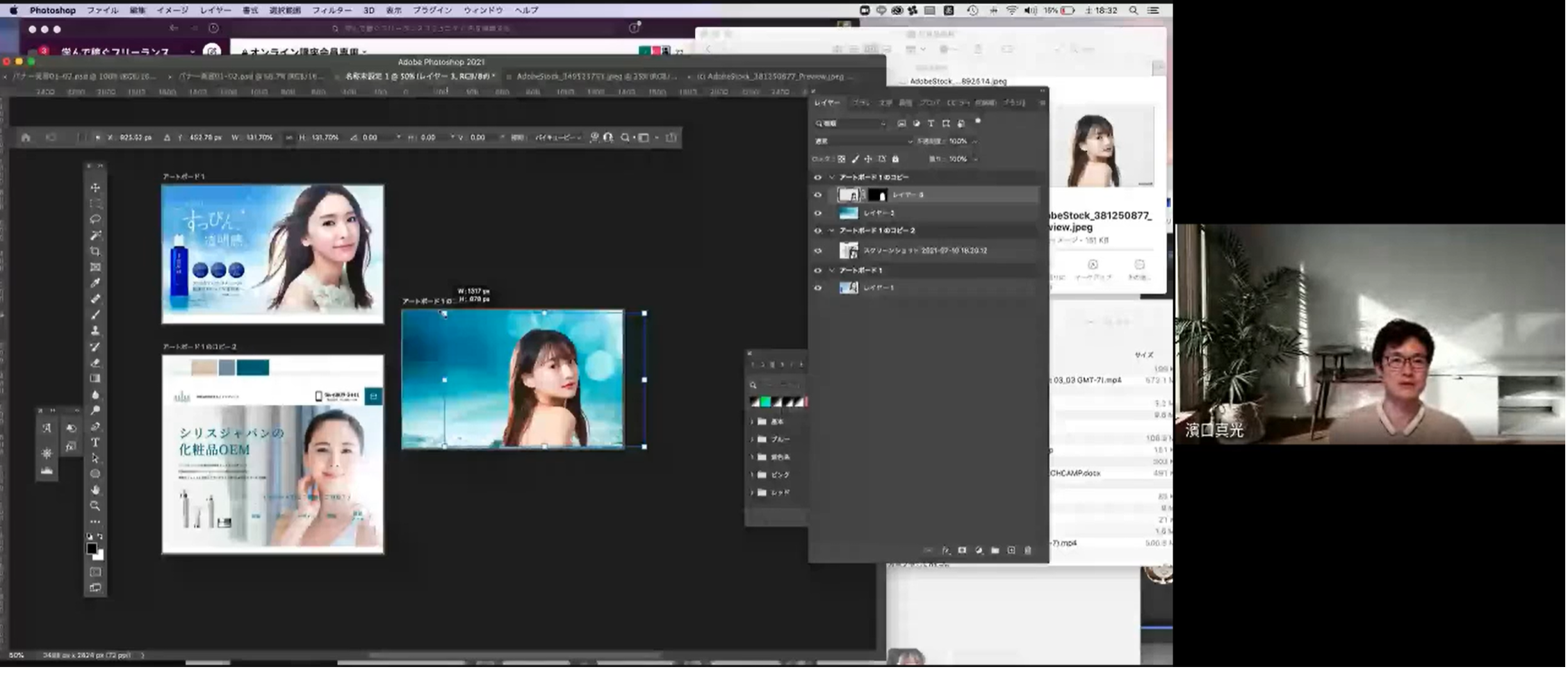Screen dimensions: 1568x683
Task: Hide レイヤー 2 with its eye icon
Action: [818, 213]
